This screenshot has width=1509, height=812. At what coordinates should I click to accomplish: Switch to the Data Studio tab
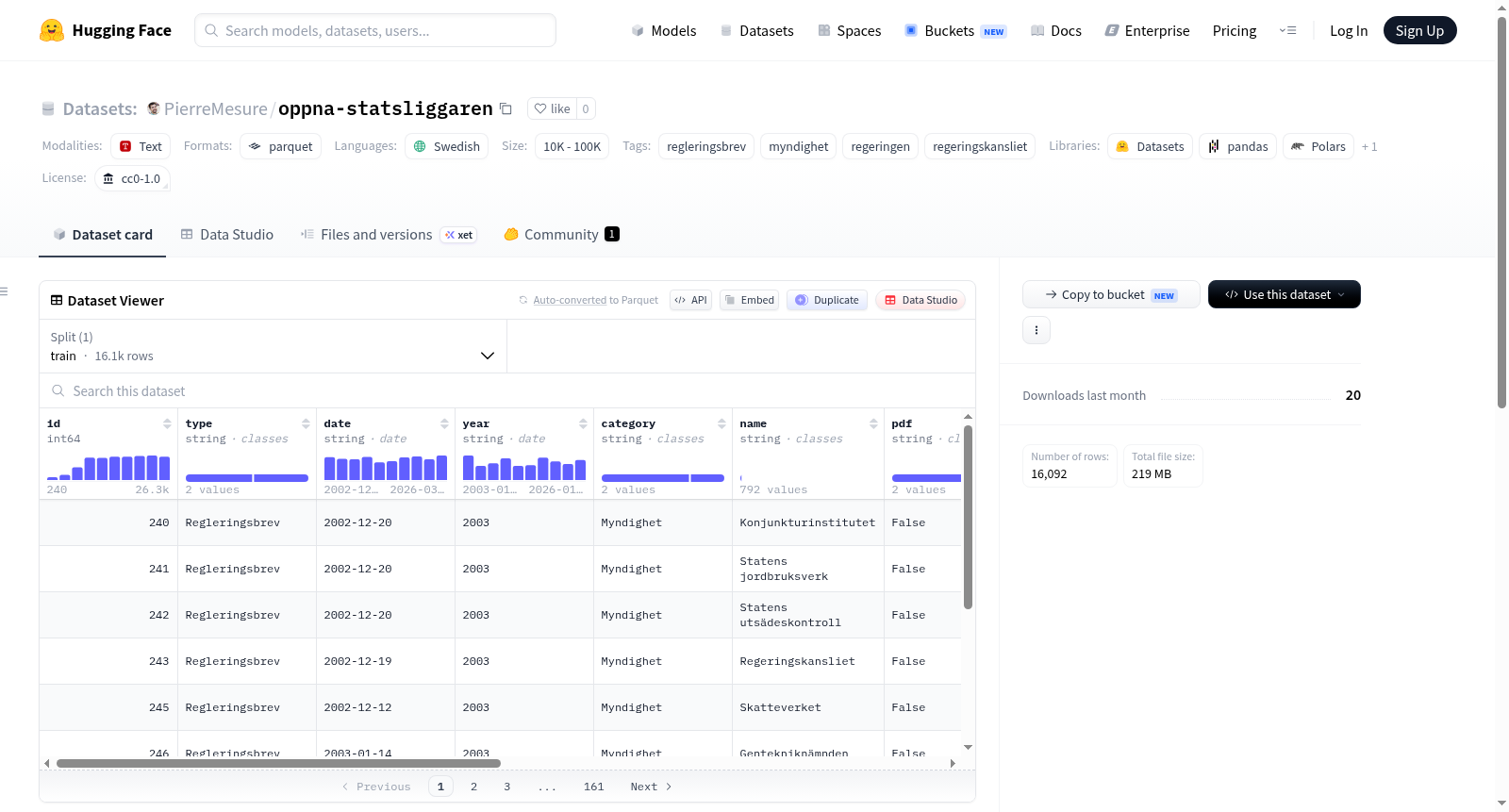(227, 235)
